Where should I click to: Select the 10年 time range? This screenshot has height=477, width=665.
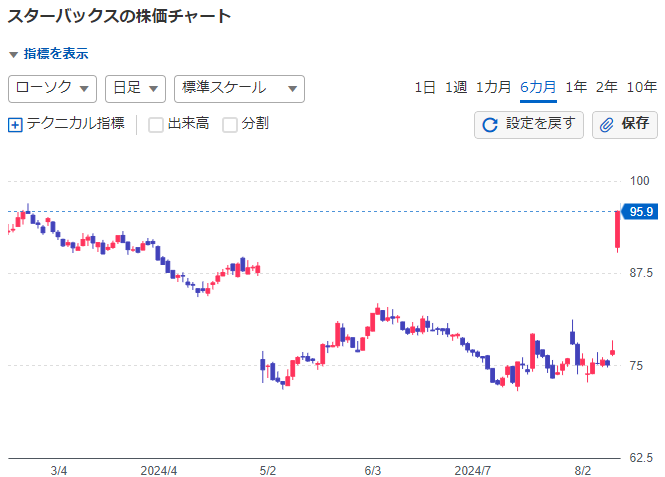[x=642, y=88]
